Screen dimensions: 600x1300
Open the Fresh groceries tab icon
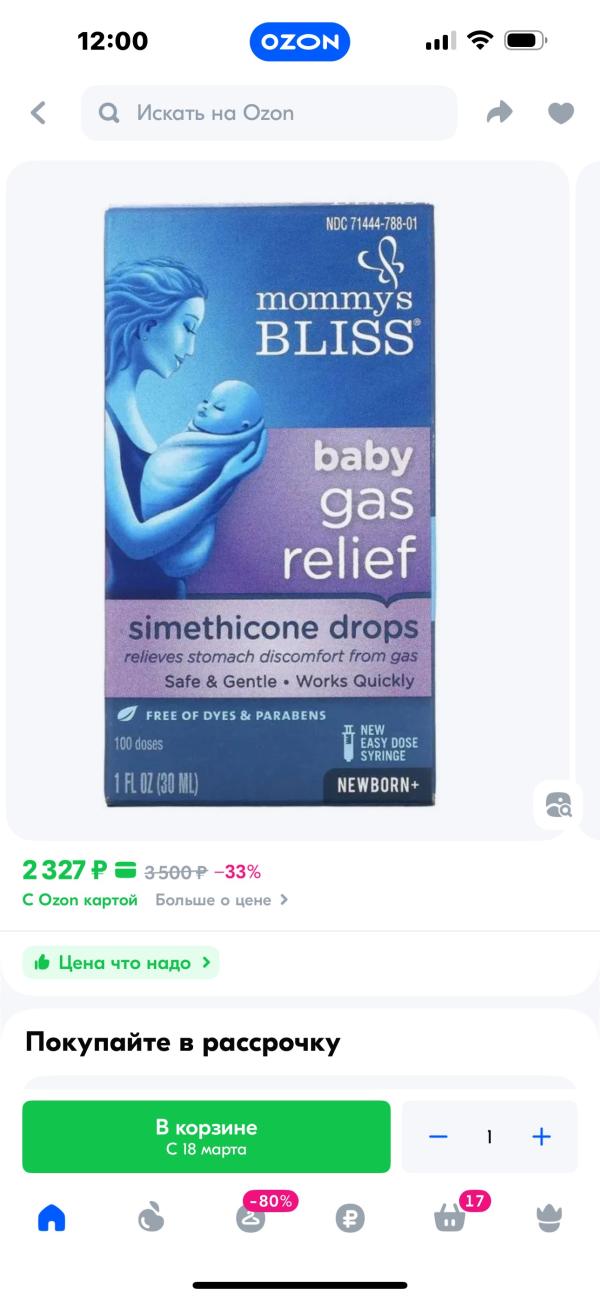click(151, 1217)
